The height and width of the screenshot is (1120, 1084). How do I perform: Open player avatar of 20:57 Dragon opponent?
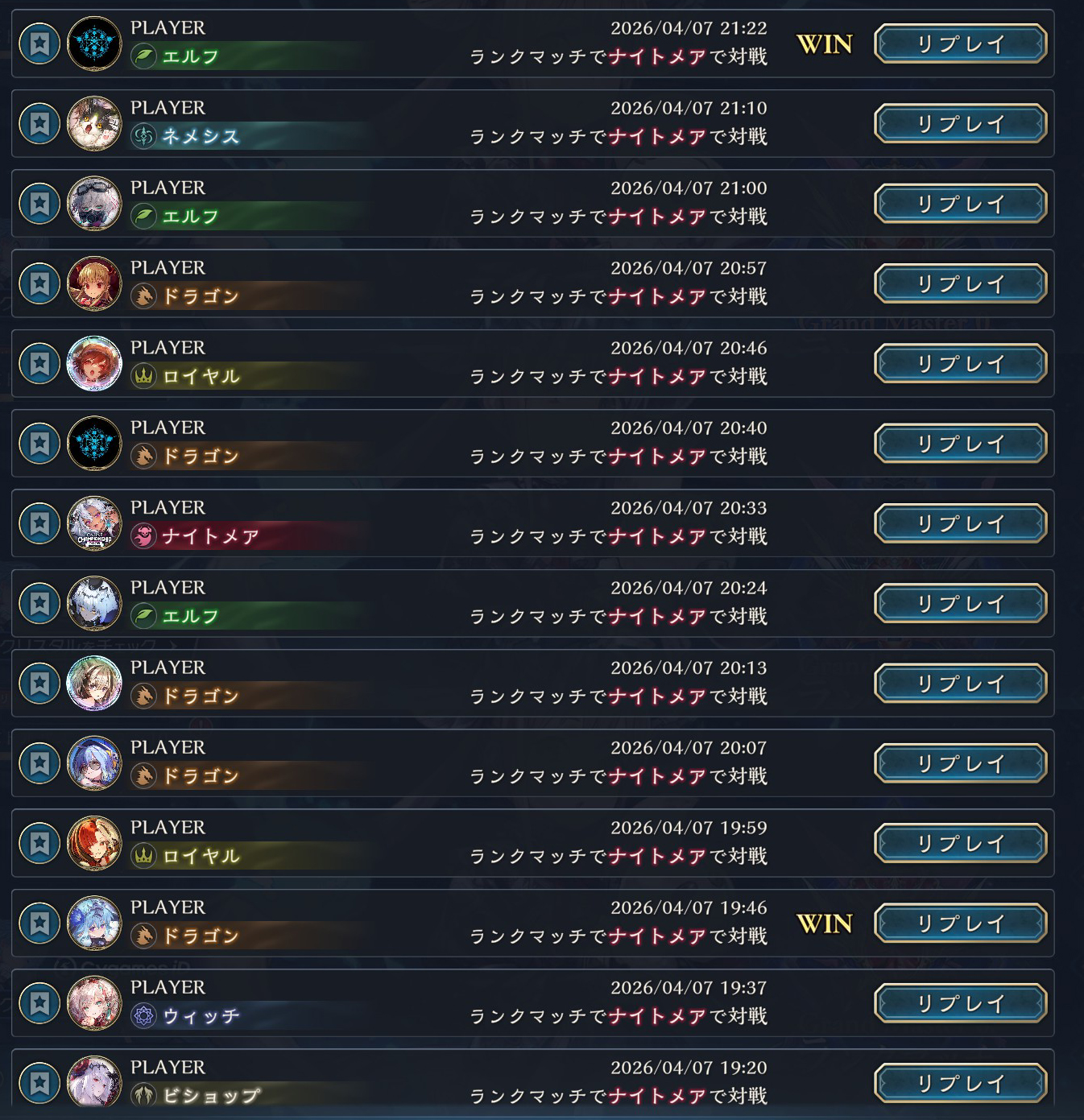94,283
